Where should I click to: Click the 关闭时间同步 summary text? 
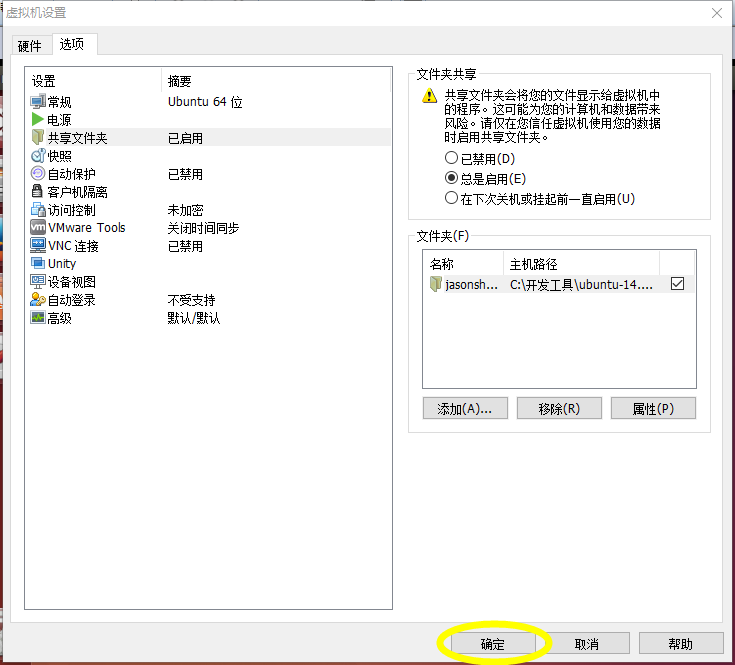[x=203, y=228]
